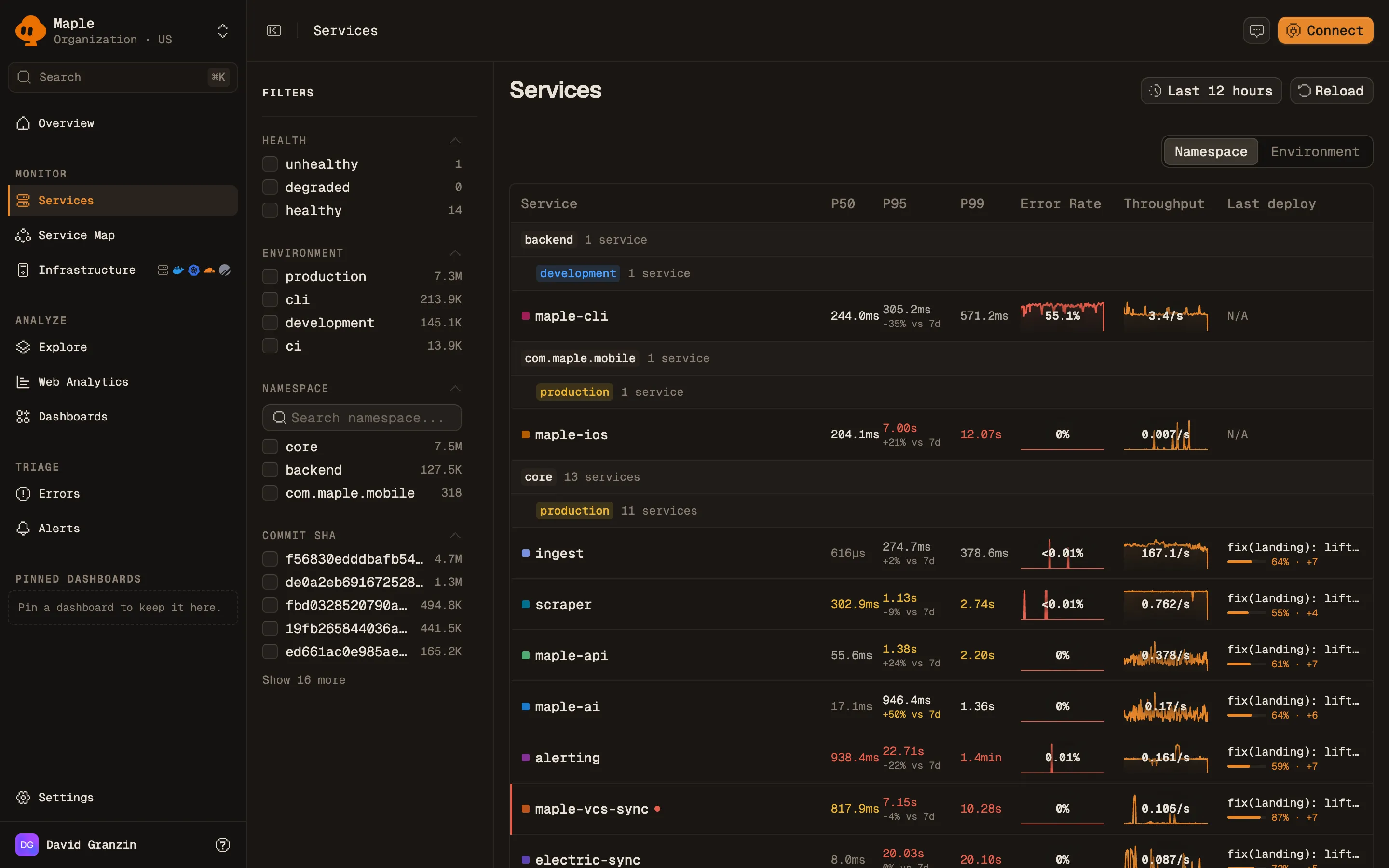Screen dimensions: 1389x868
Task: Enable the cli environment filter
Action: [270, 299]
